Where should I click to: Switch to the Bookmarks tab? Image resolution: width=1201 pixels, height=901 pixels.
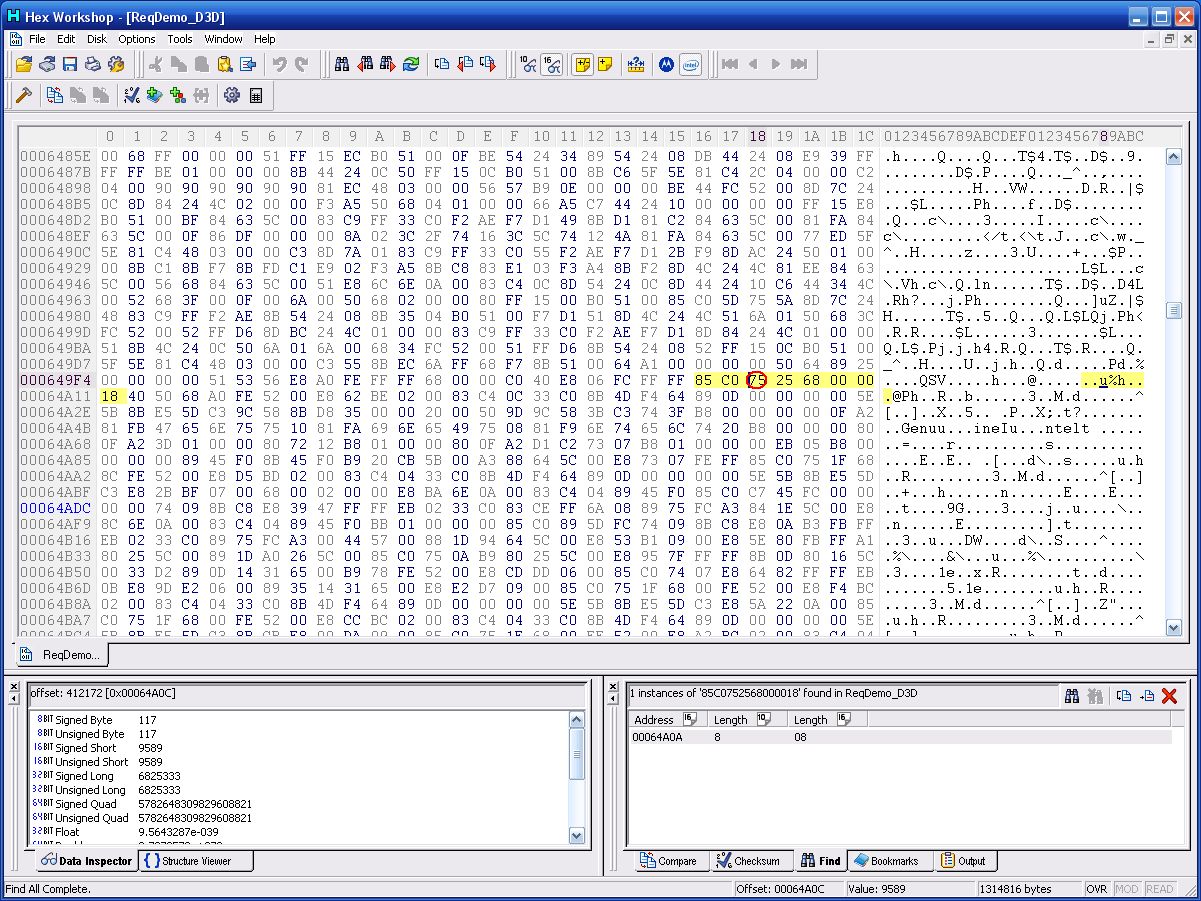tap(887, 861)
